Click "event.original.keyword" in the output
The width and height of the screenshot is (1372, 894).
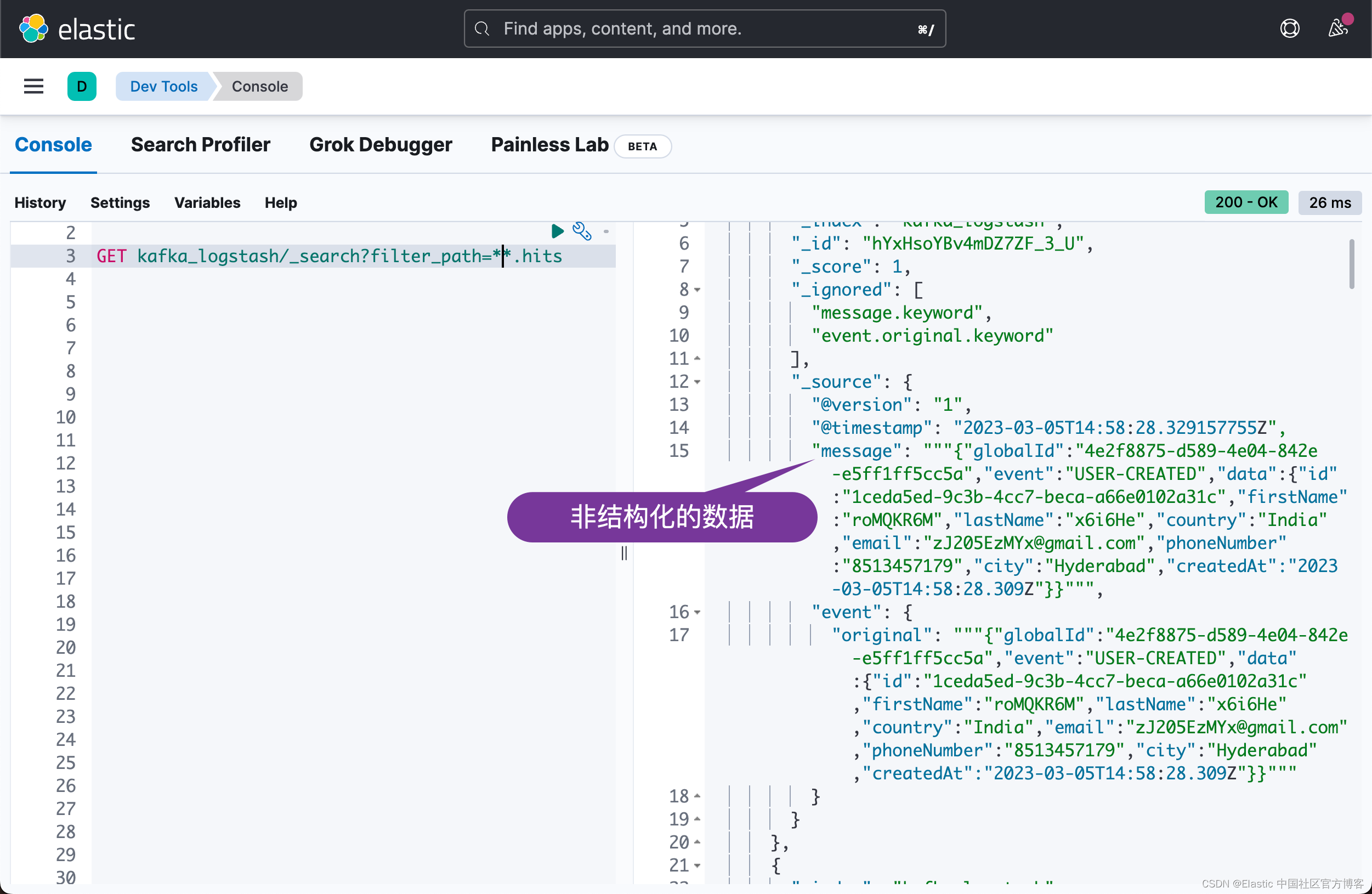click(932, 336)
